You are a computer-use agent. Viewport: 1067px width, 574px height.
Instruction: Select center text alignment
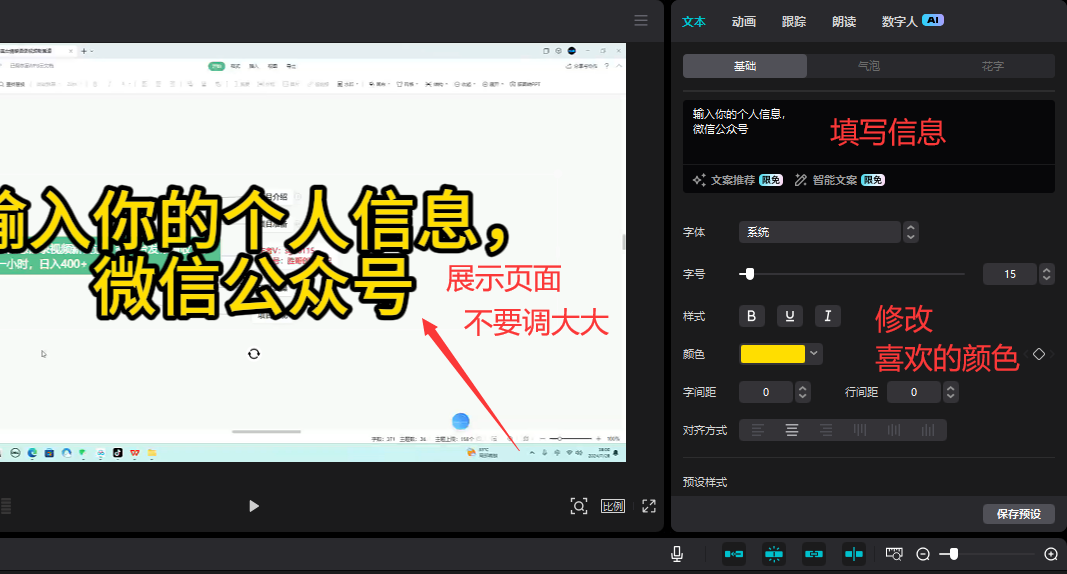click(x=792, y=430)
